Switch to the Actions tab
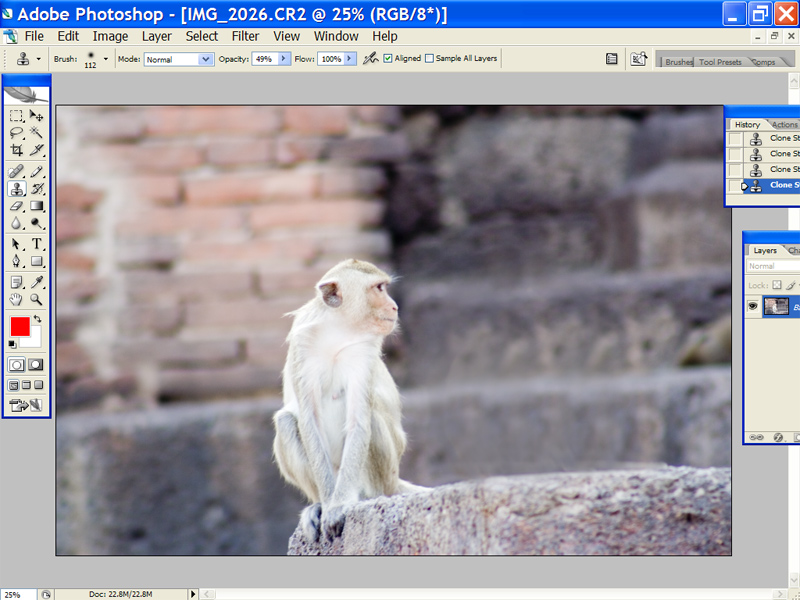Image resolution: width=800 pixels, height=600 pixels. tap(784, 125)
